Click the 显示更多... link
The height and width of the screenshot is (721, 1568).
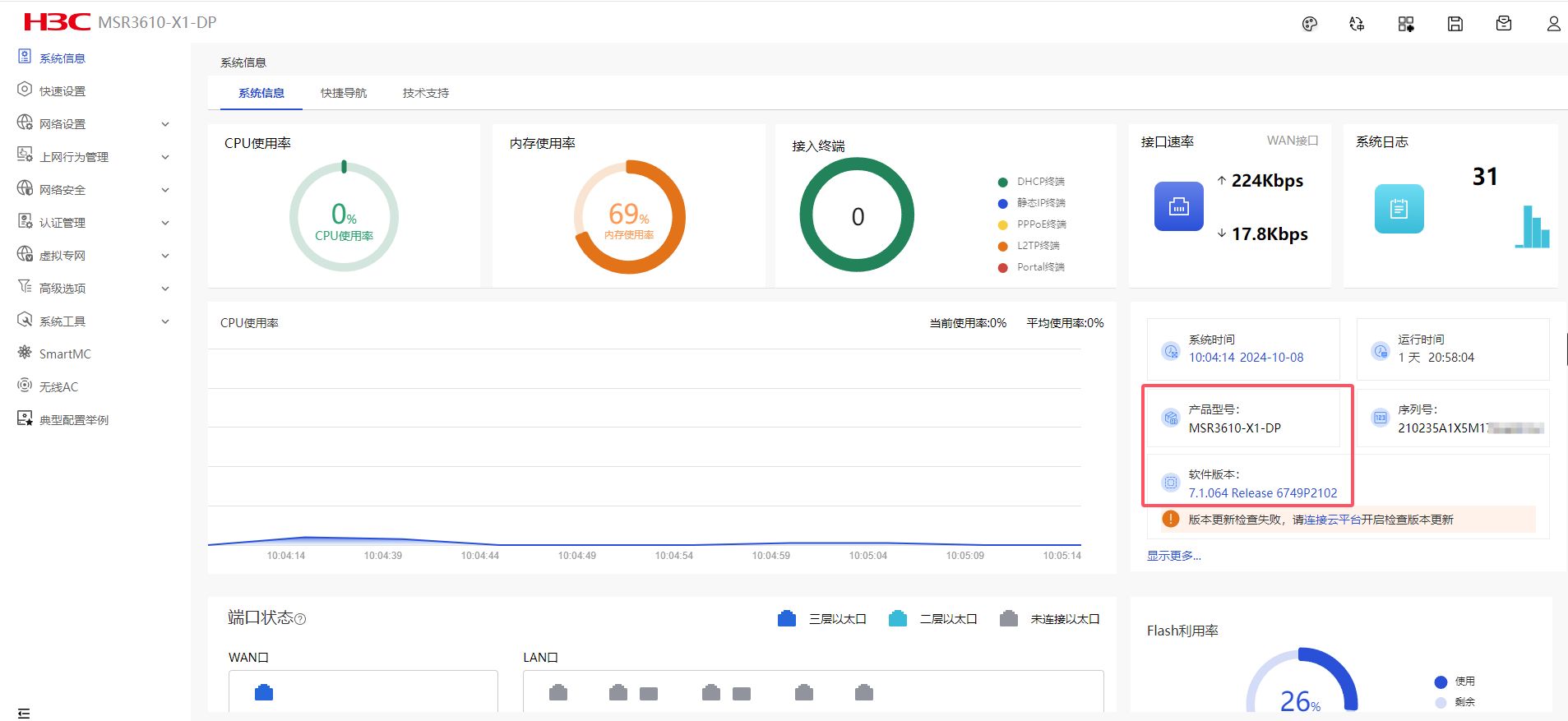pos(1174,556)
